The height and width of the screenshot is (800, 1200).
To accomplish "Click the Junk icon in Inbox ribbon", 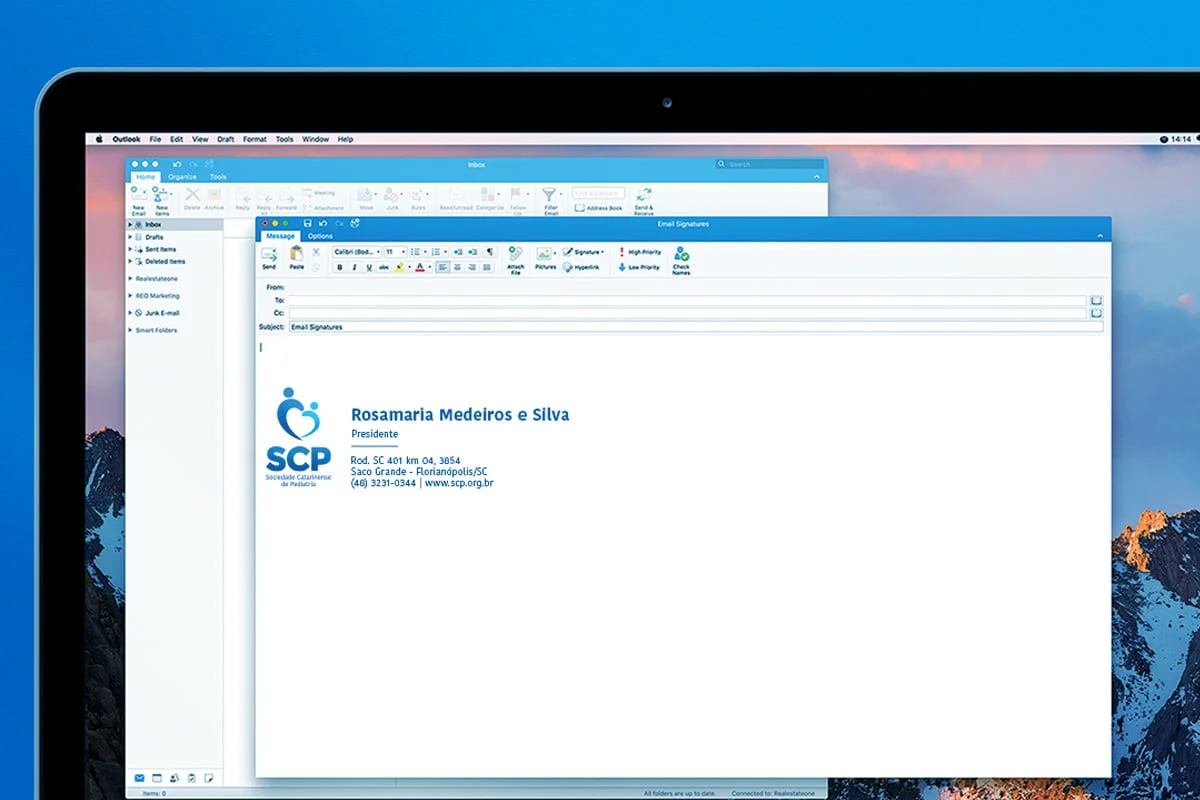I will click(392, 195).
